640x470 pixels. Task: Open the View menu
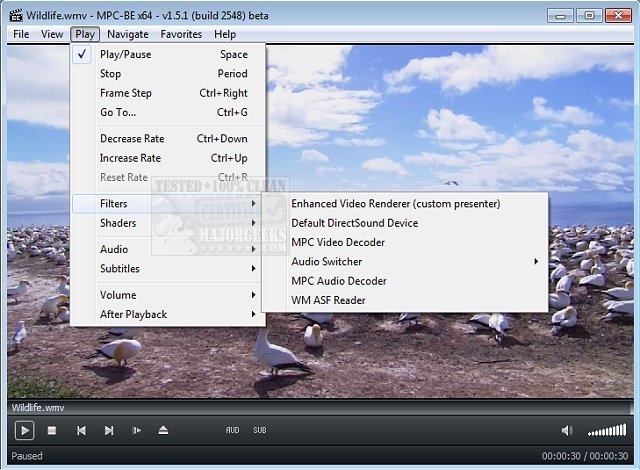[x=52, y=34]
